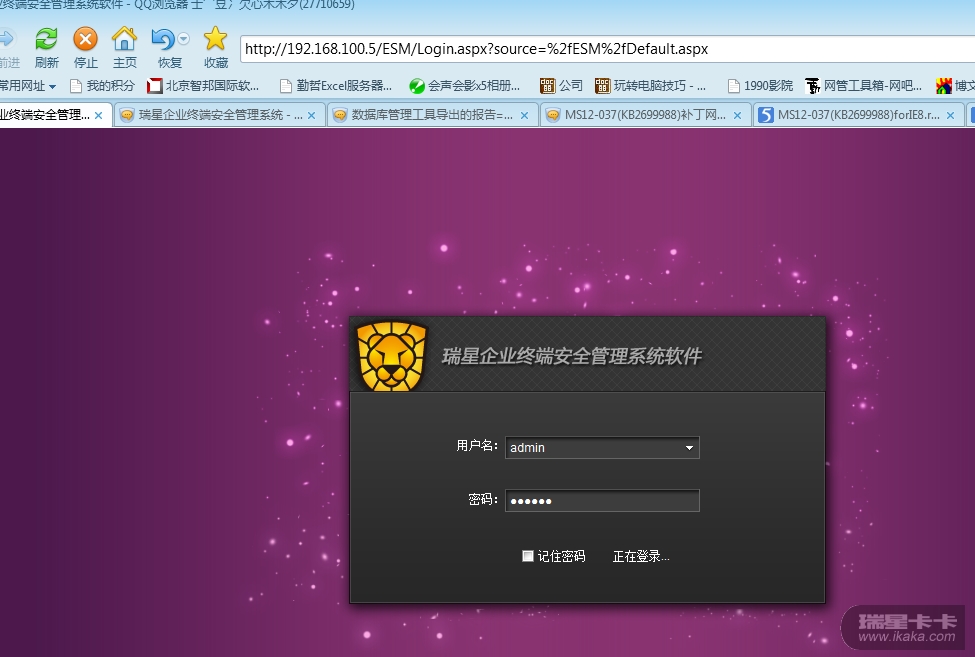Screen dimensions: 975x657
Task: Go to Home page (主页) icon
Action: point(124,39)
